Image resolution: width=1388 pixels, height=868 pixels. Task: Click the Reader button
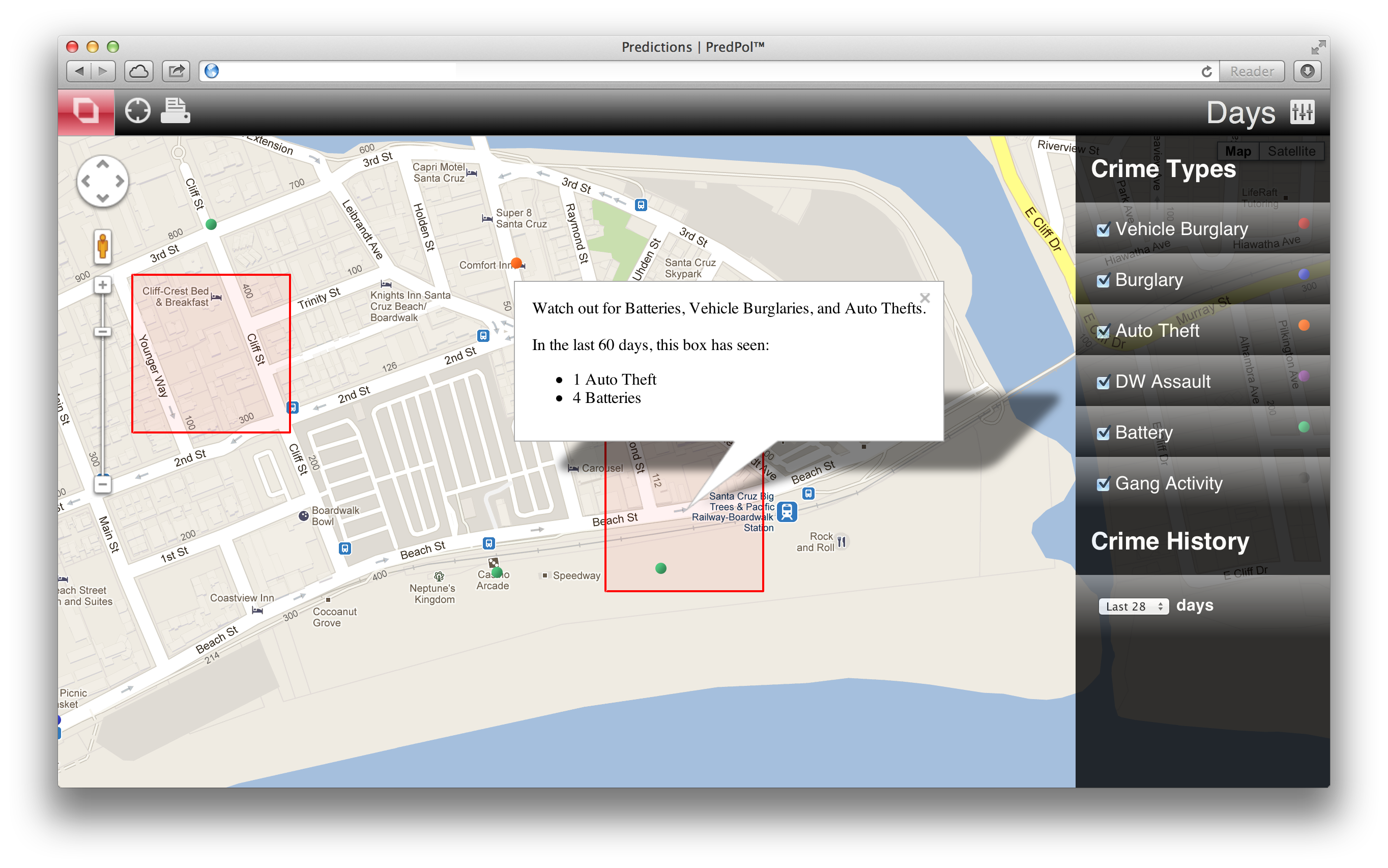[1251, 71]
